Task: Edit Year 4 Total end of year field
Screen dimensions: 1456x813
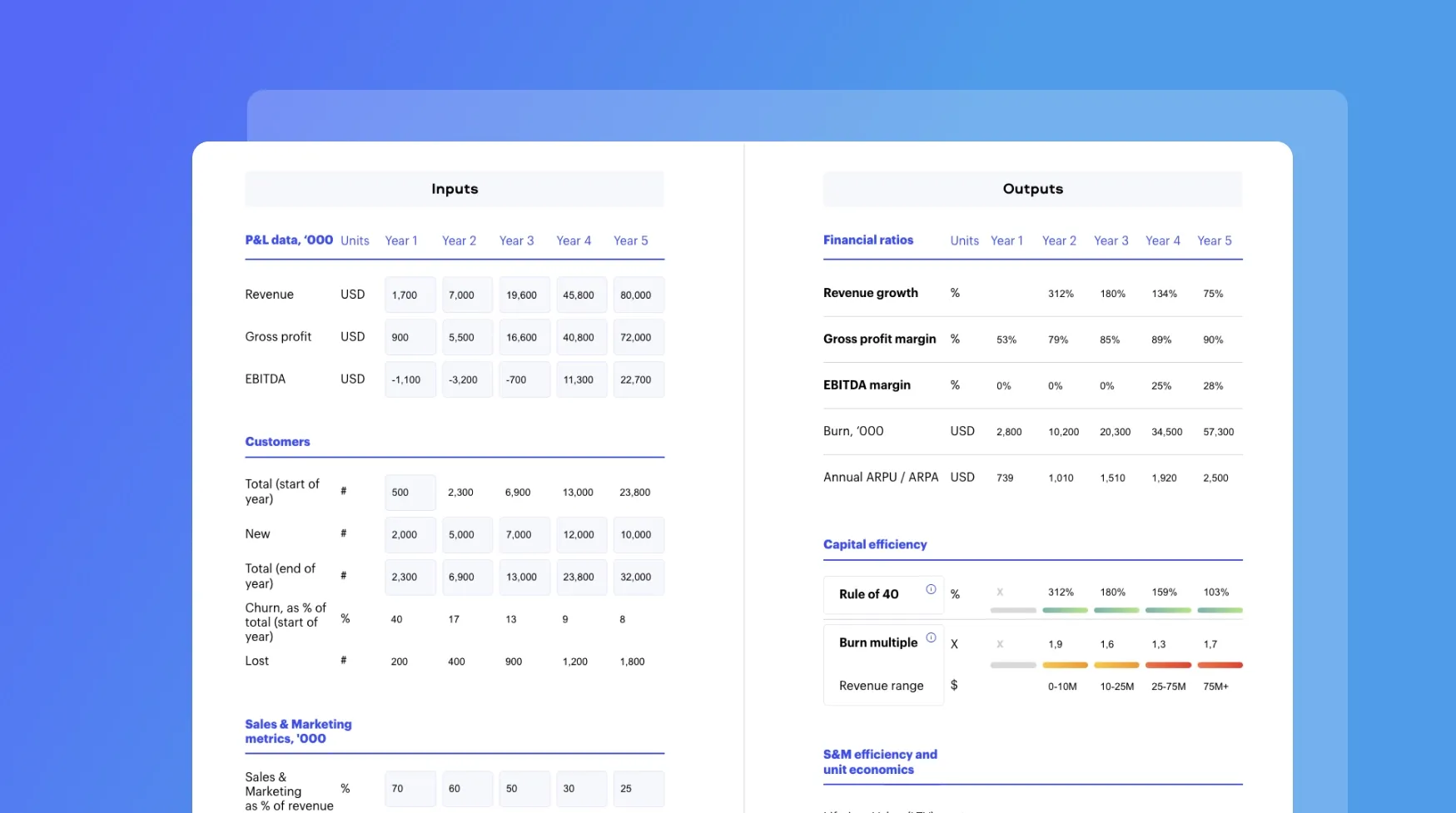Action: (581, 578)
